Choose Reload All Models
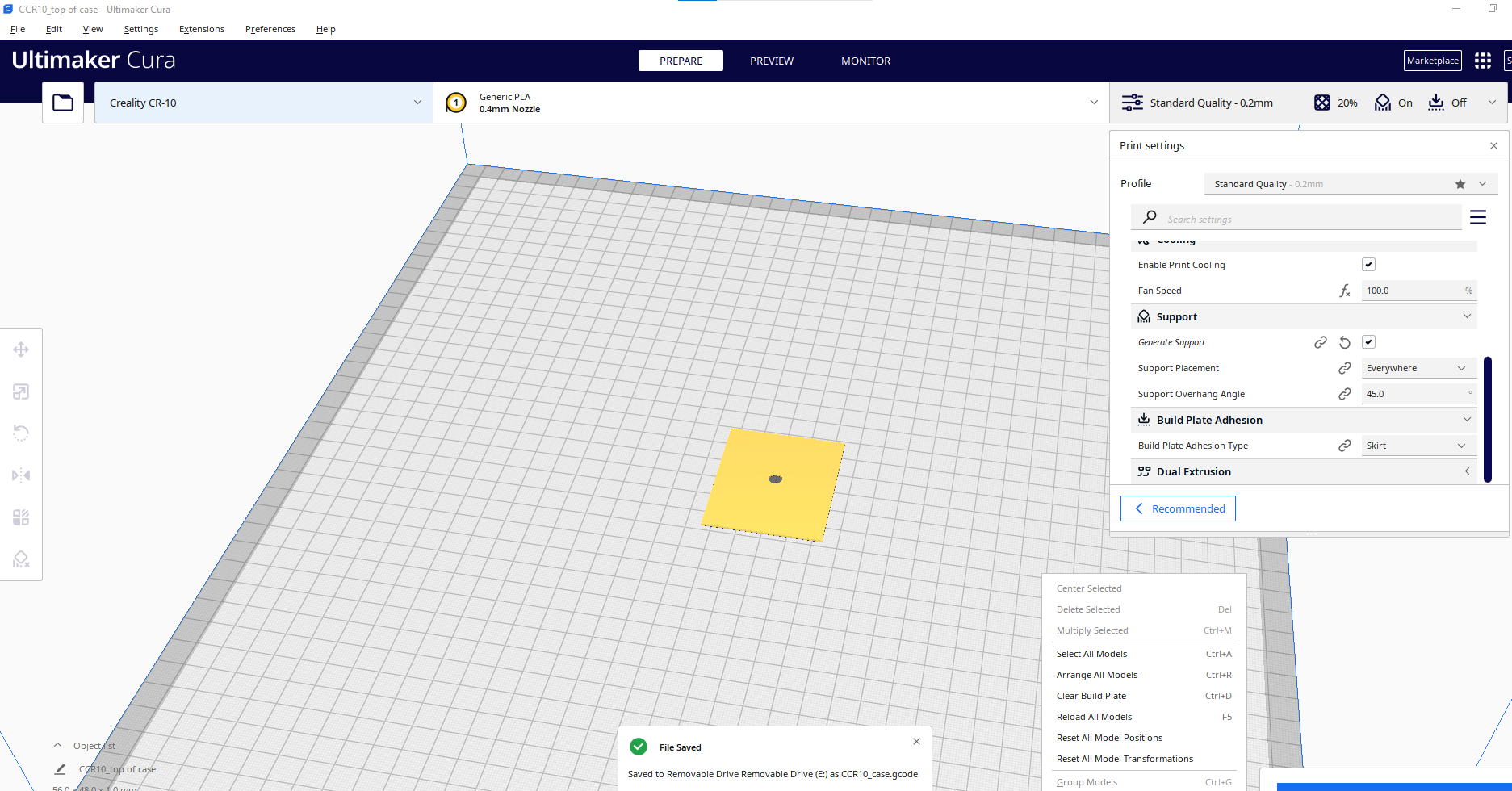Screen dimensions: 1512x791 [1144, 717]
